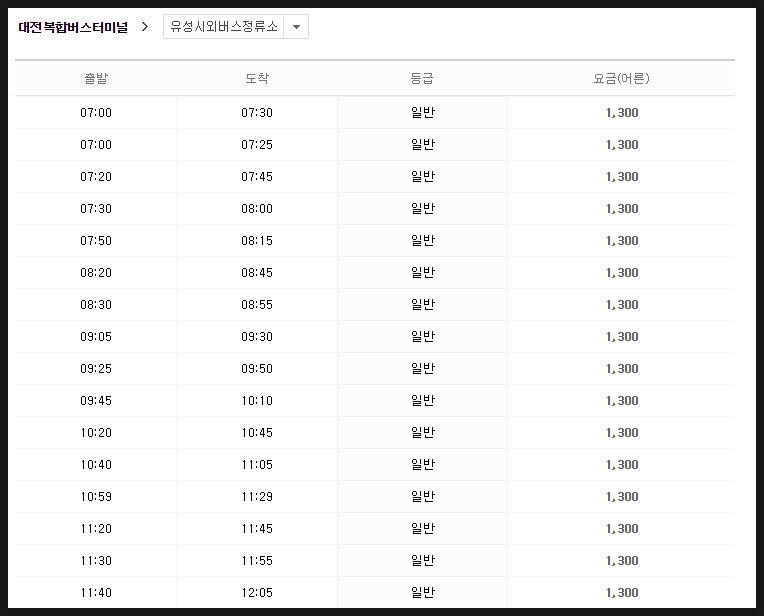Screen dimensions: 764x616
Task: Select the 09:25 departure time
Action: click(96, 368)
